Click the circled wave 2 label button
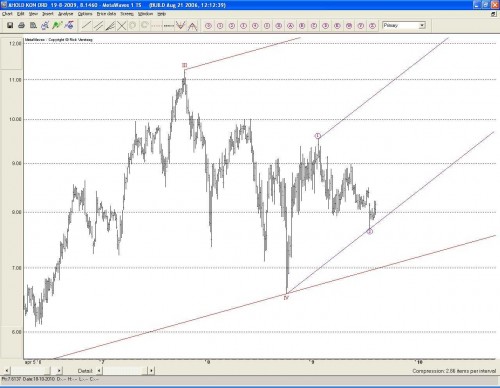 click(x=232, y=26)
